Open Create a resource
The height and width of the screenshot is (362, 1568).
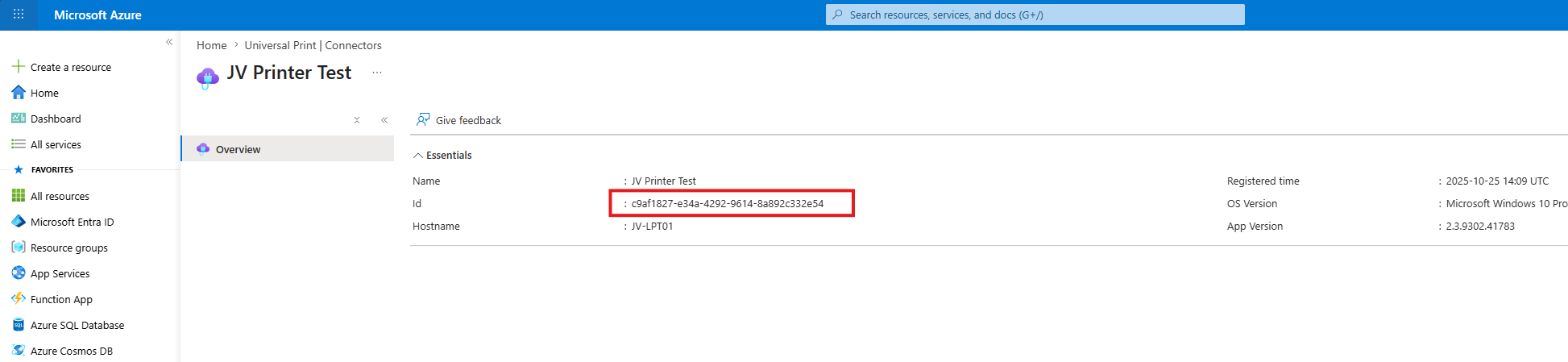point(71,67)
